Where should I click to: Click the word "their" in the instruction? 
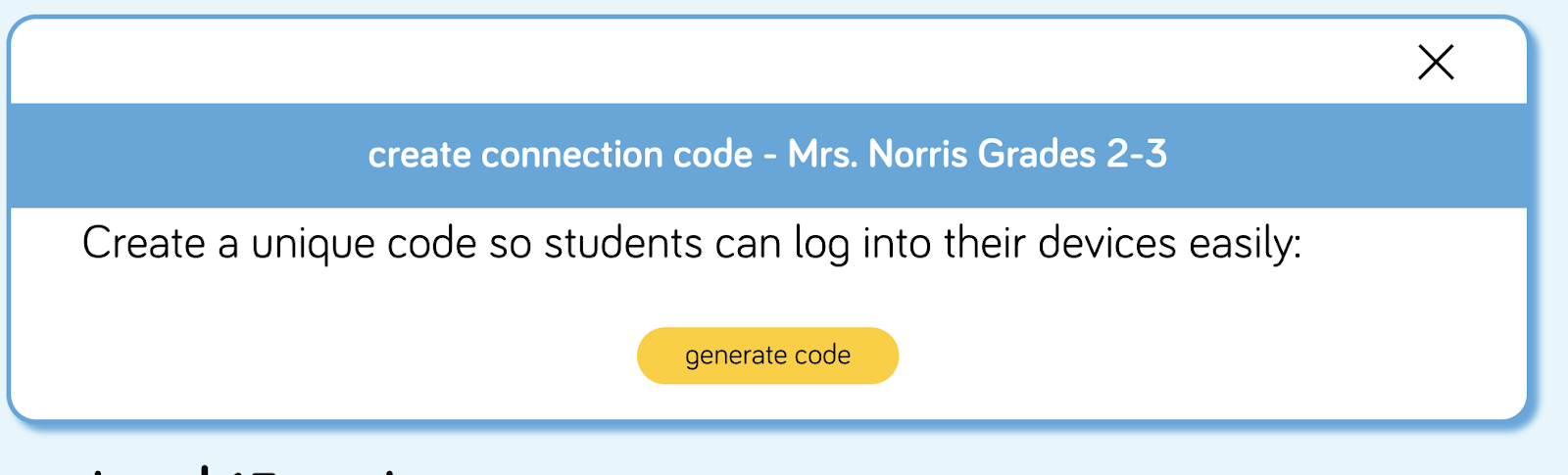coord(985,243)
